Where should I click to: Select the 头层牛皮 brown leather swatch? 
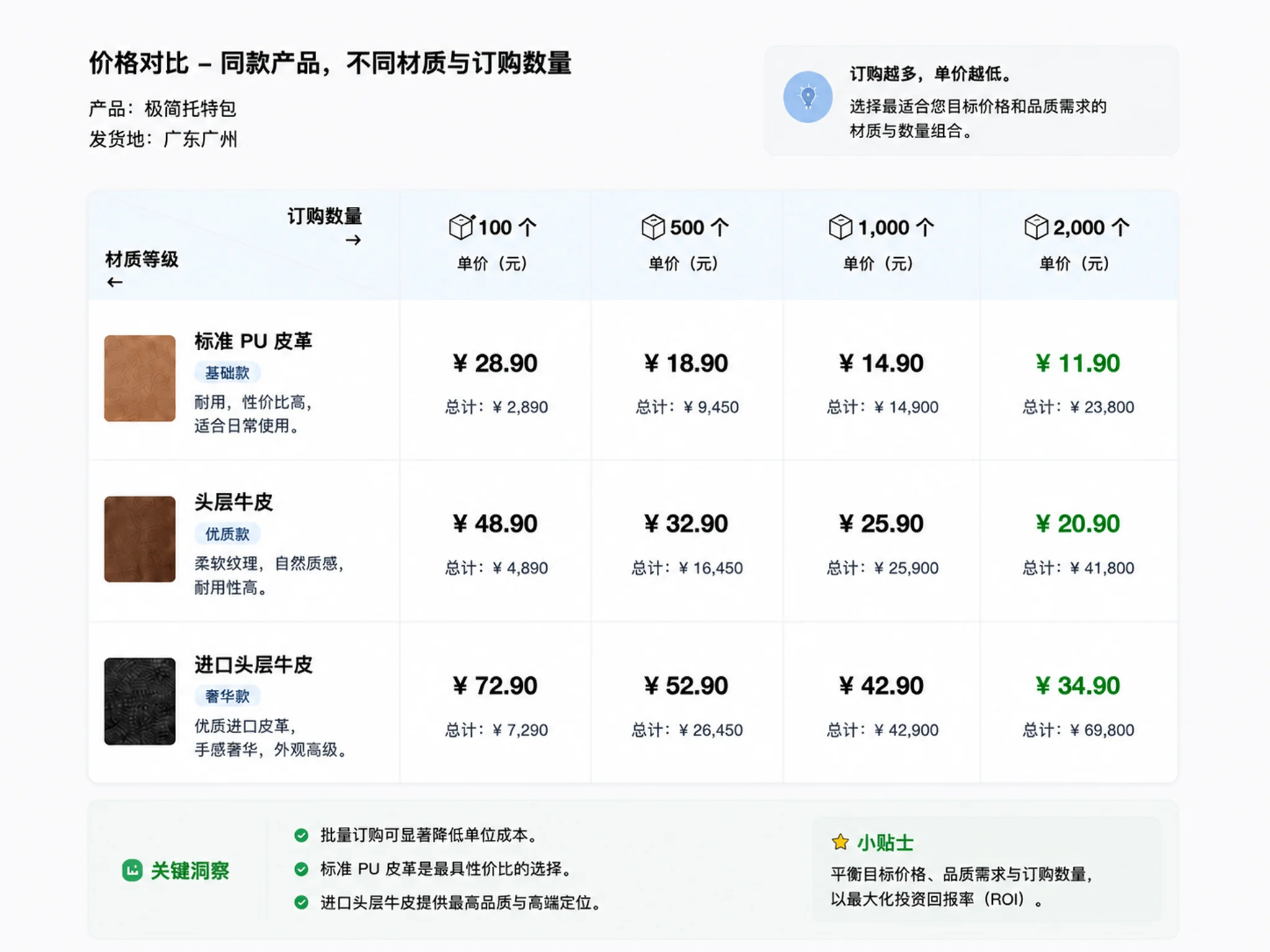click(140, 539)
